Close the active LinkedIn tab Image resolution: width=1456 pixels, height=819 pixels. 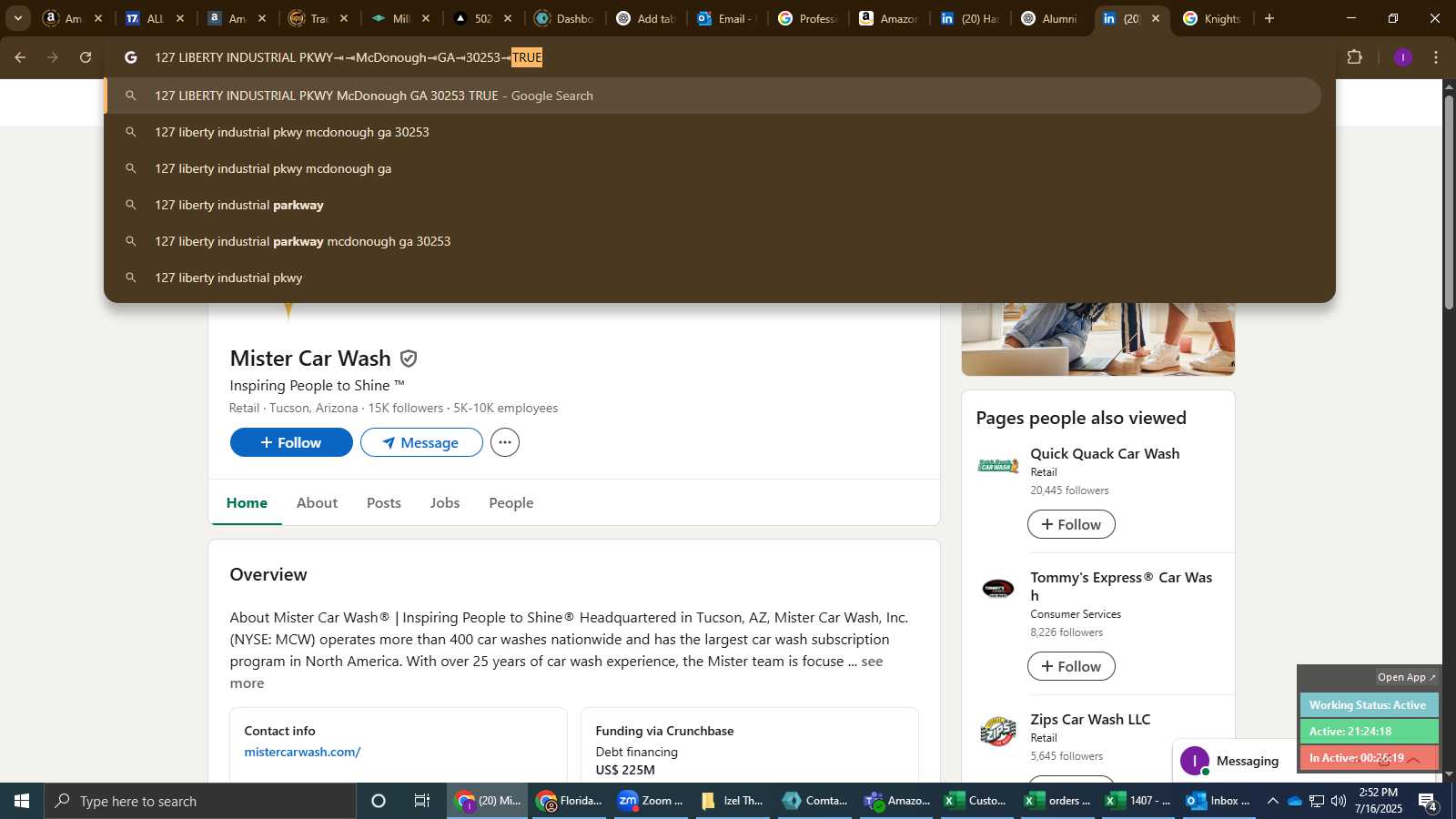(1156, 18)
